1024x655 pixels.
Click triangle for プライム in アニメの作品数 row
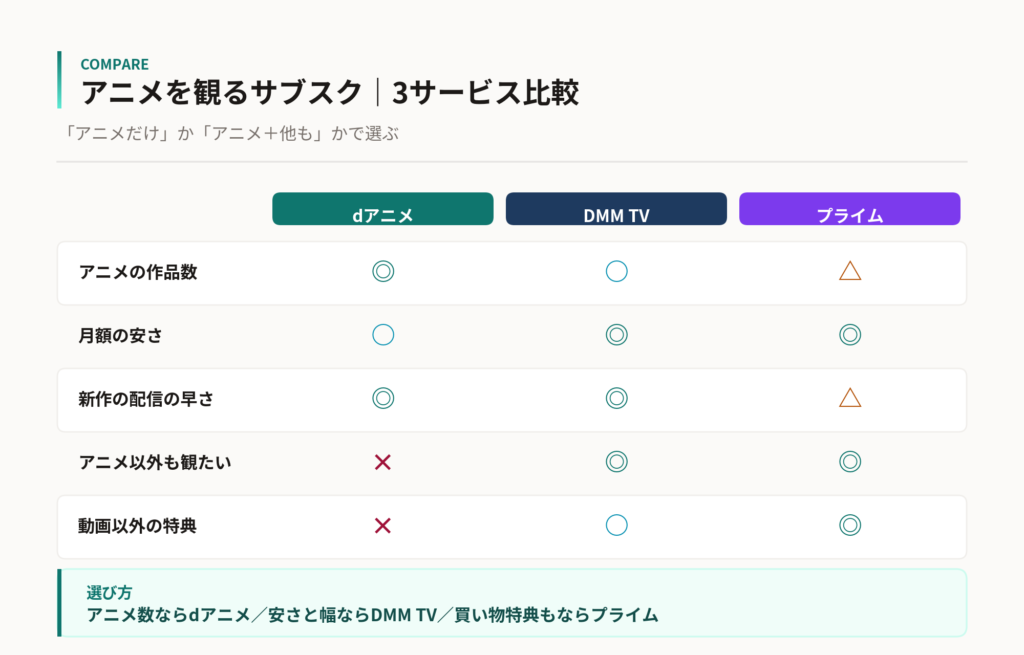click(x=850, y=271)
